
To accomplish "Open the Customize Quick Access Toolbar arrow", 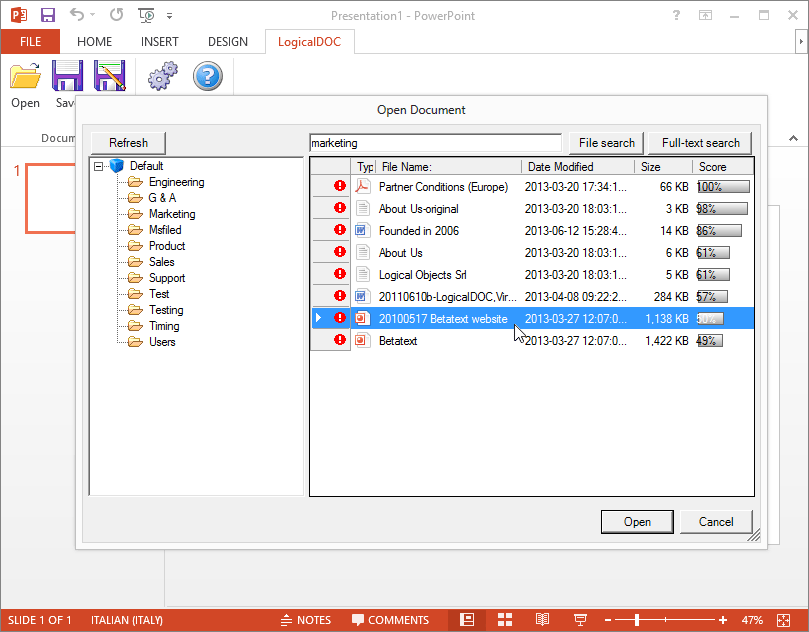I will tap(169, 16).
